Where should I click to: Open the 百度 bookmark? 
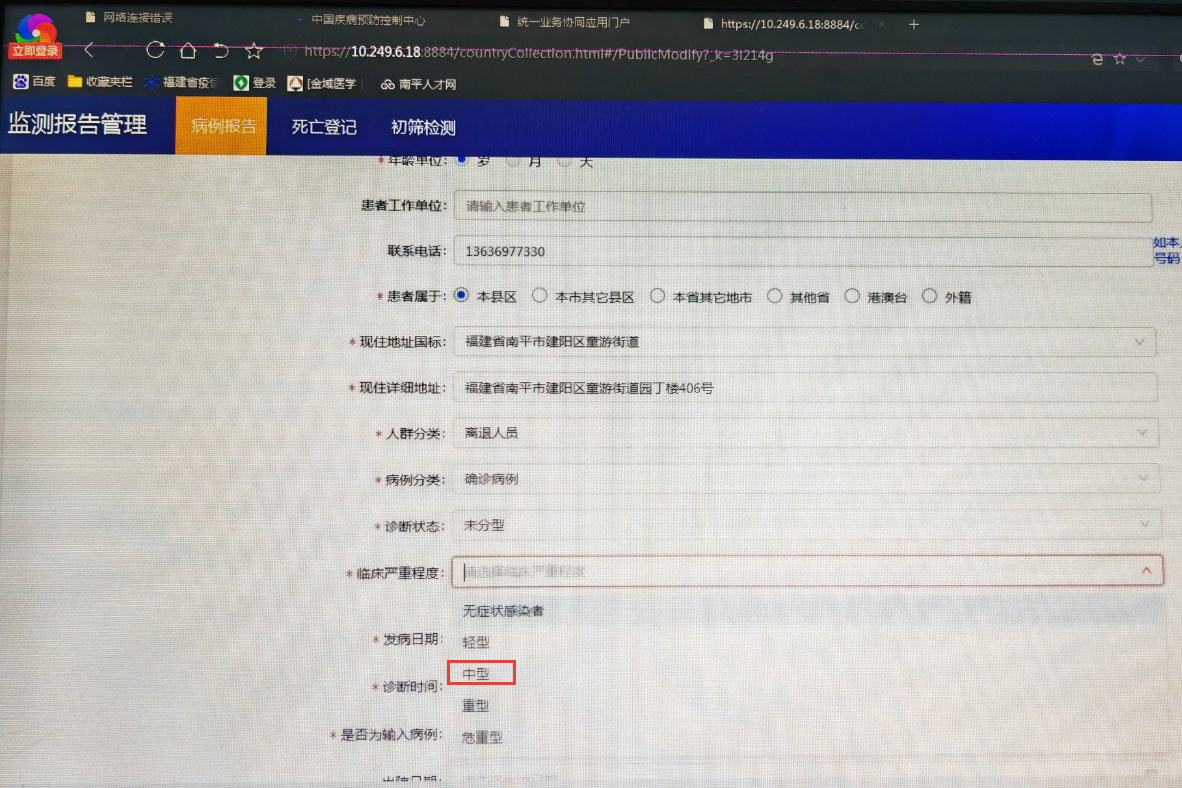coord(34,81)
